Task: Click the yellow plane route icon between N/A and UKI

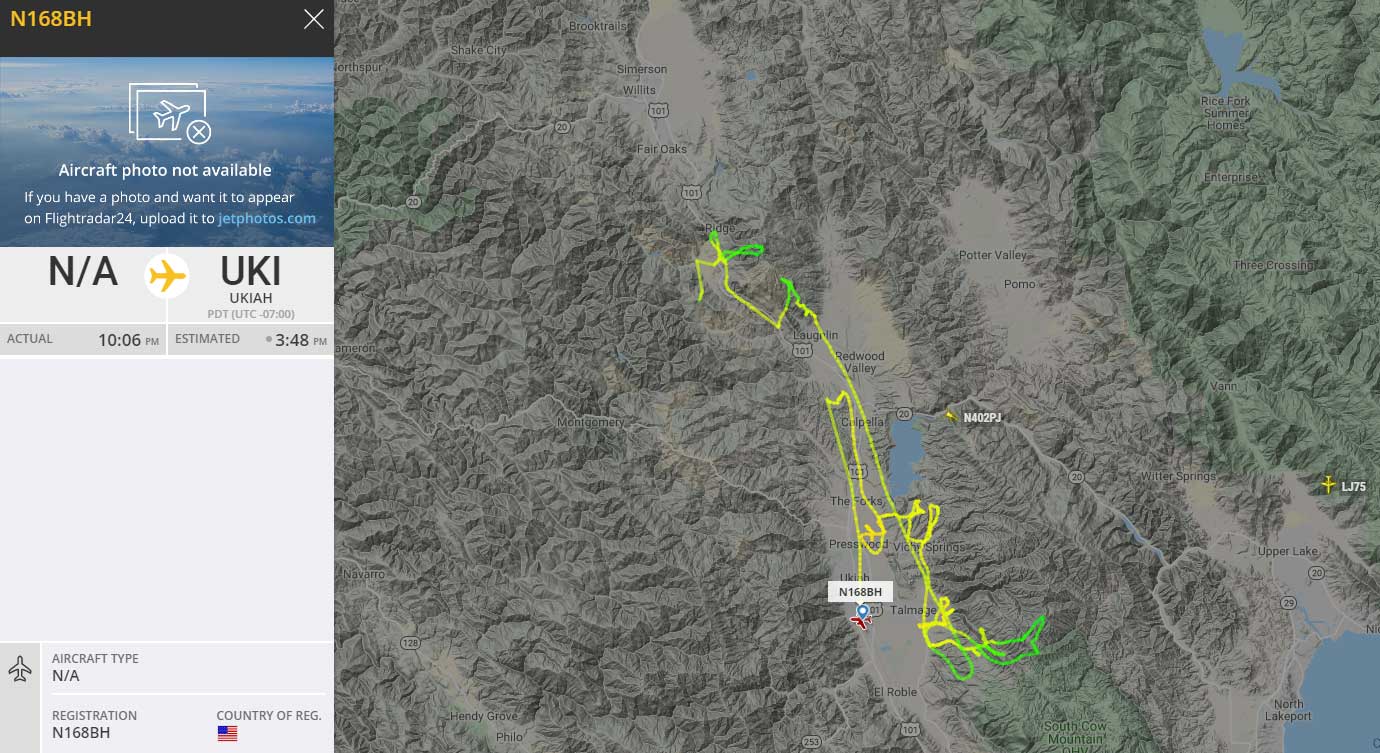Action: click(x=167, y=275)
